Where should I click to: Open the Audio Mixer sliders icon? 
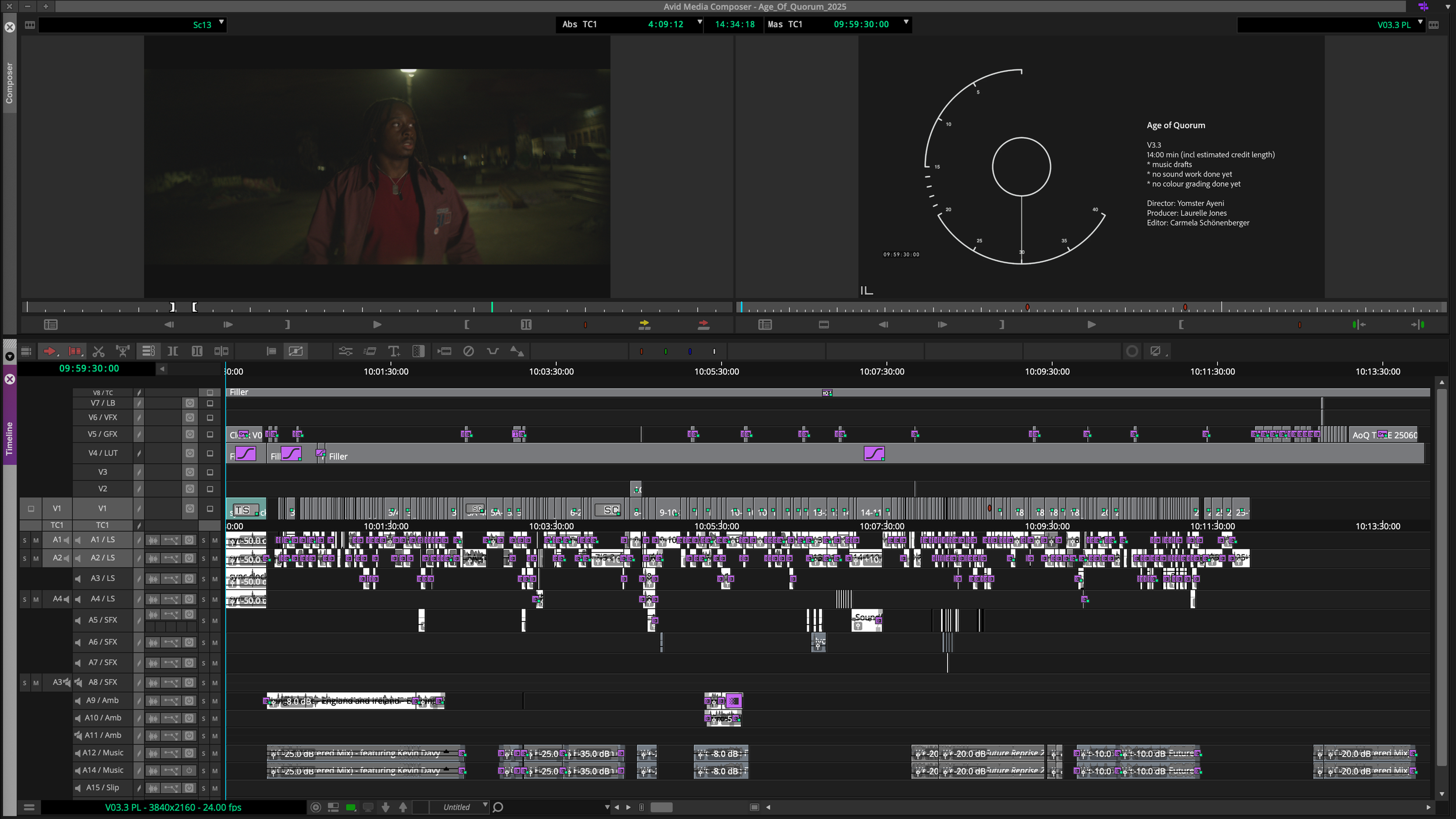tap(345, 351)
